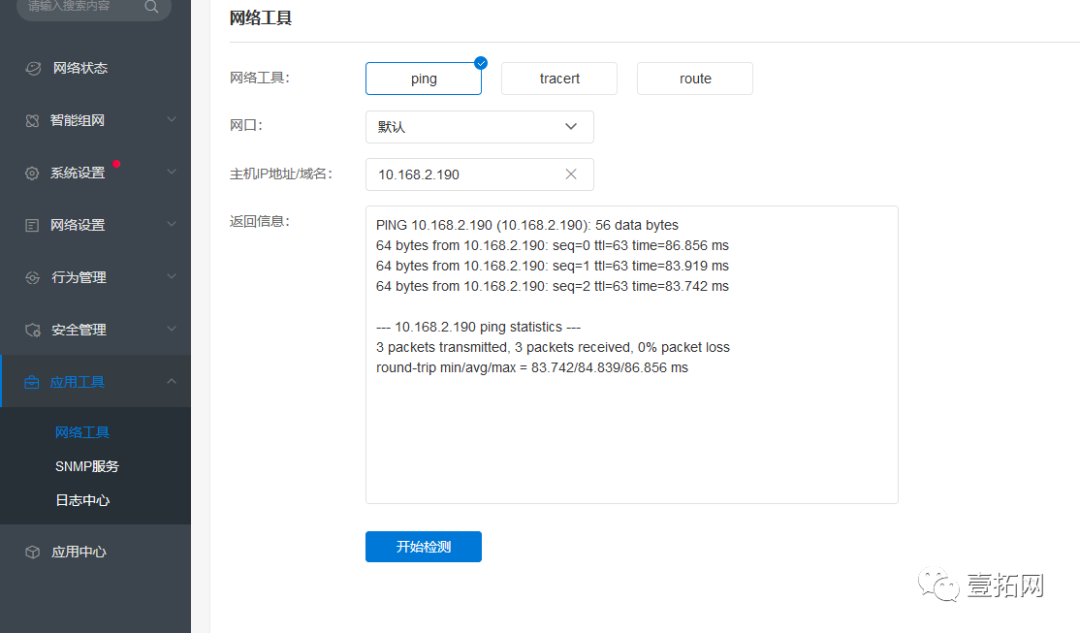This screenshot has height=633, width=1080.
Task: Select the route tool option
Action: tap(695, 79)
